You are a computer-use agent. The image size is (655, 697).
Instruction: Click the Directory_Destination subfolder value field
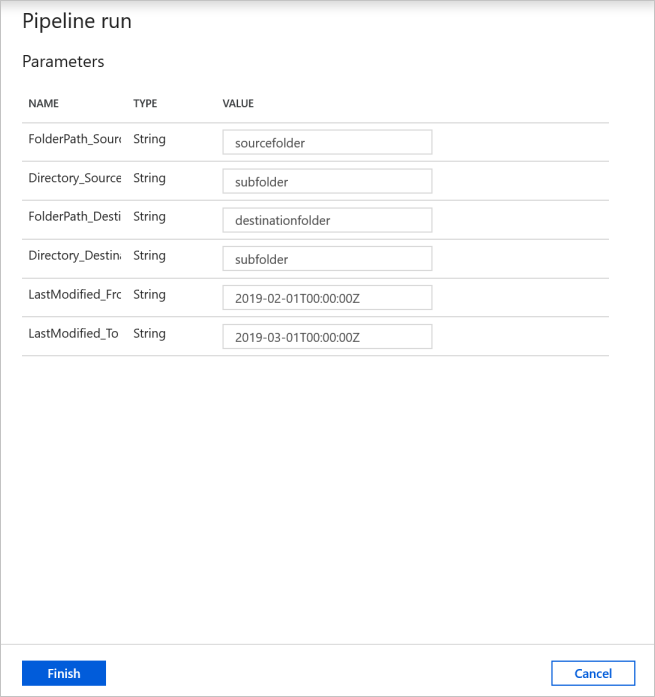click(x=327, y=259)
